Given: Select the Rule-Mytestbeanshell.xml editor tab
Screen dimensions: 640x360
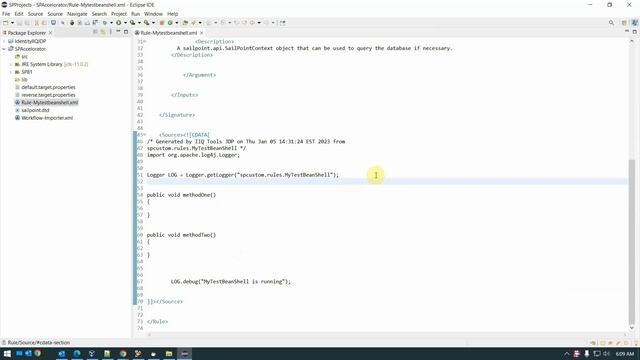Looking at the screenshot, I should pyautogui.click(x=169, y=33).
